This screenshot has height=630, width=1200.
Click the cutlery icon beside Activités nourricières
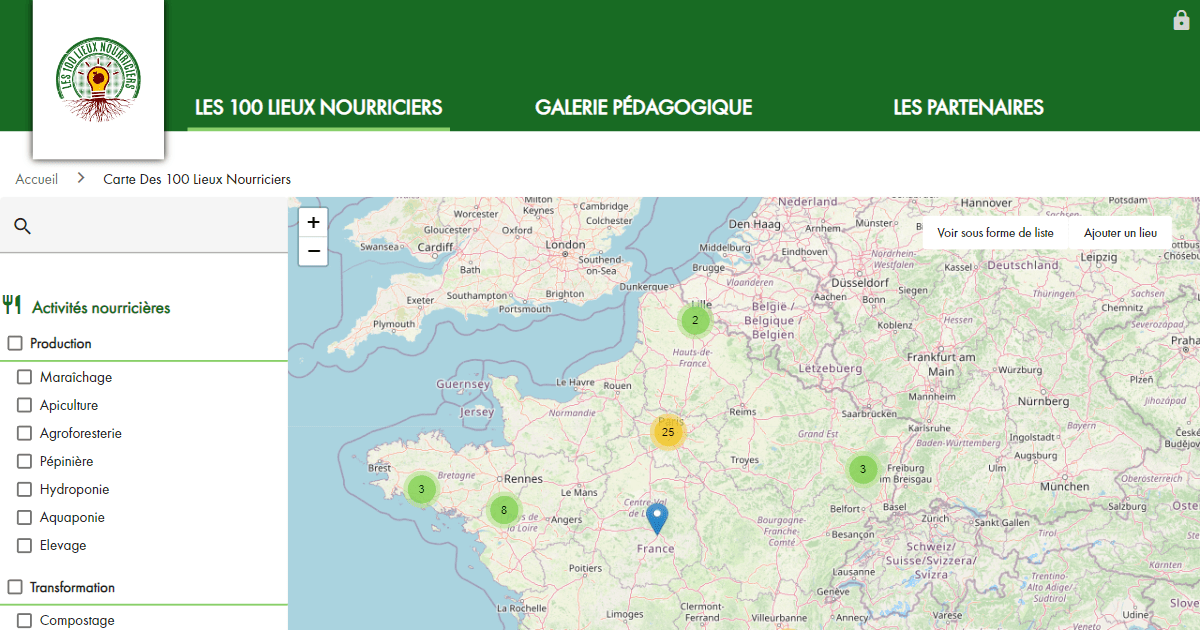point(13,304)
